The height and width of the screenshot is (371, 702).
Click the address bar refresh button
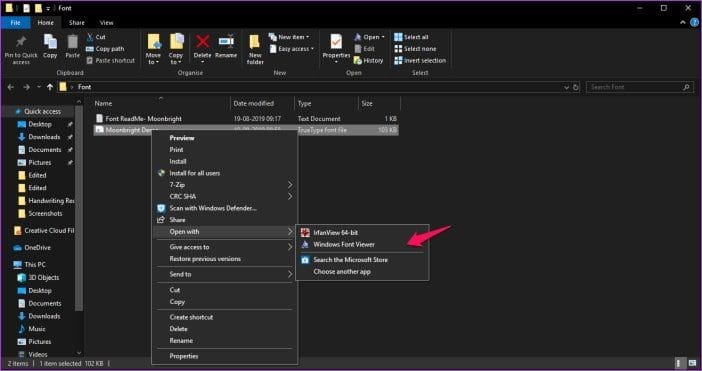coord(576,87)
